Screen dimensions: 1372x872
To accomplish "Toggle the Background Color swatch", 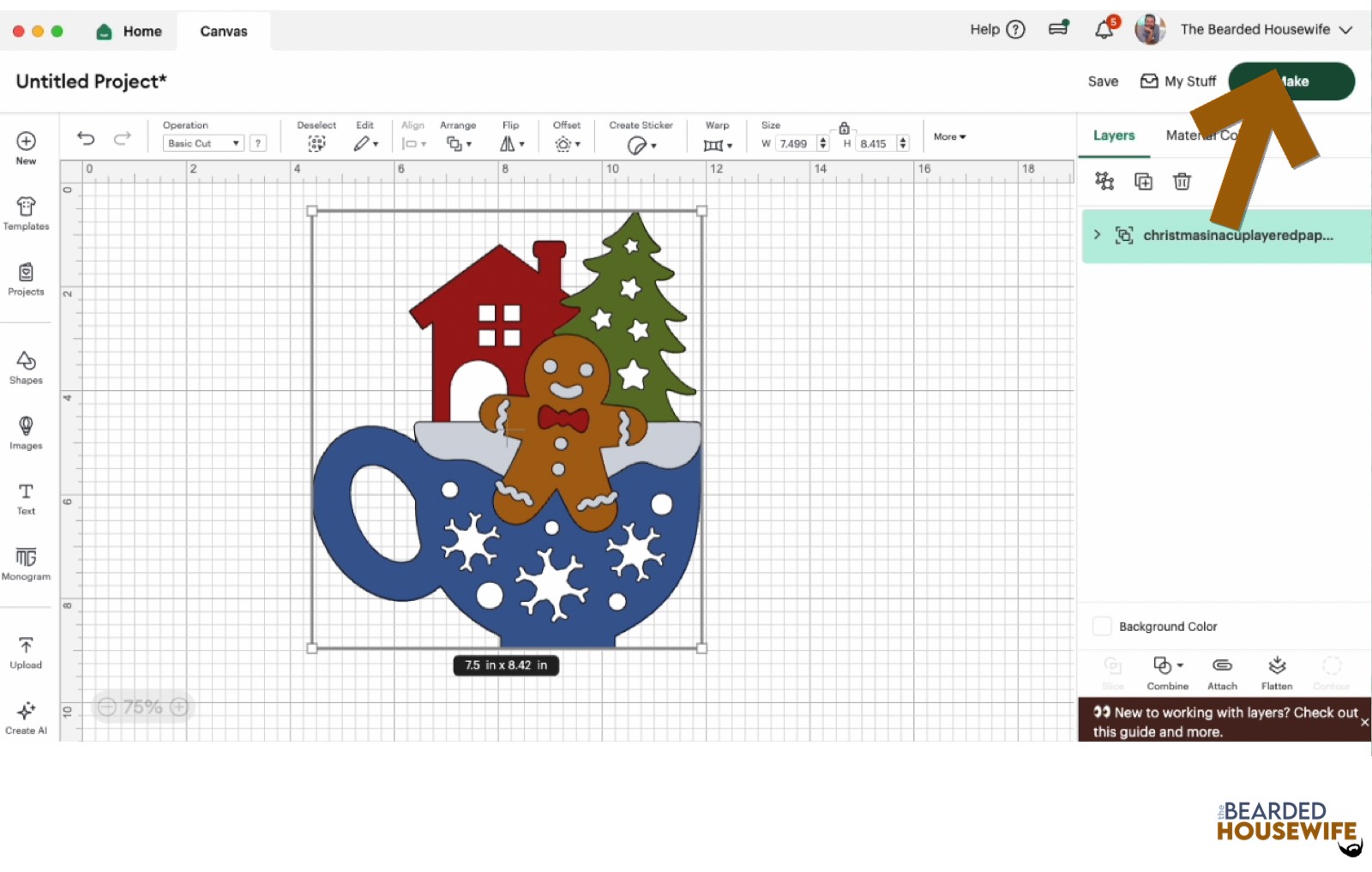I will (1102, 626).
